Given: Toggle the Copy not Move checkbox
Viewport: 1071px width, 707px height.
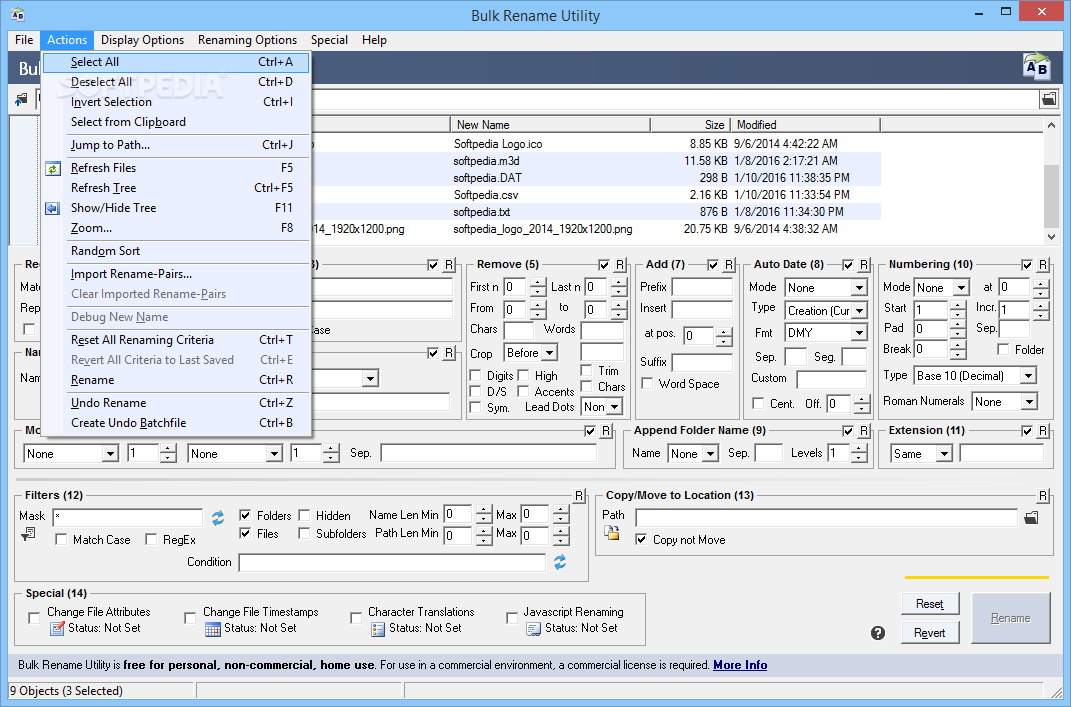Looking at the screenshot, I should click(641, 540).
